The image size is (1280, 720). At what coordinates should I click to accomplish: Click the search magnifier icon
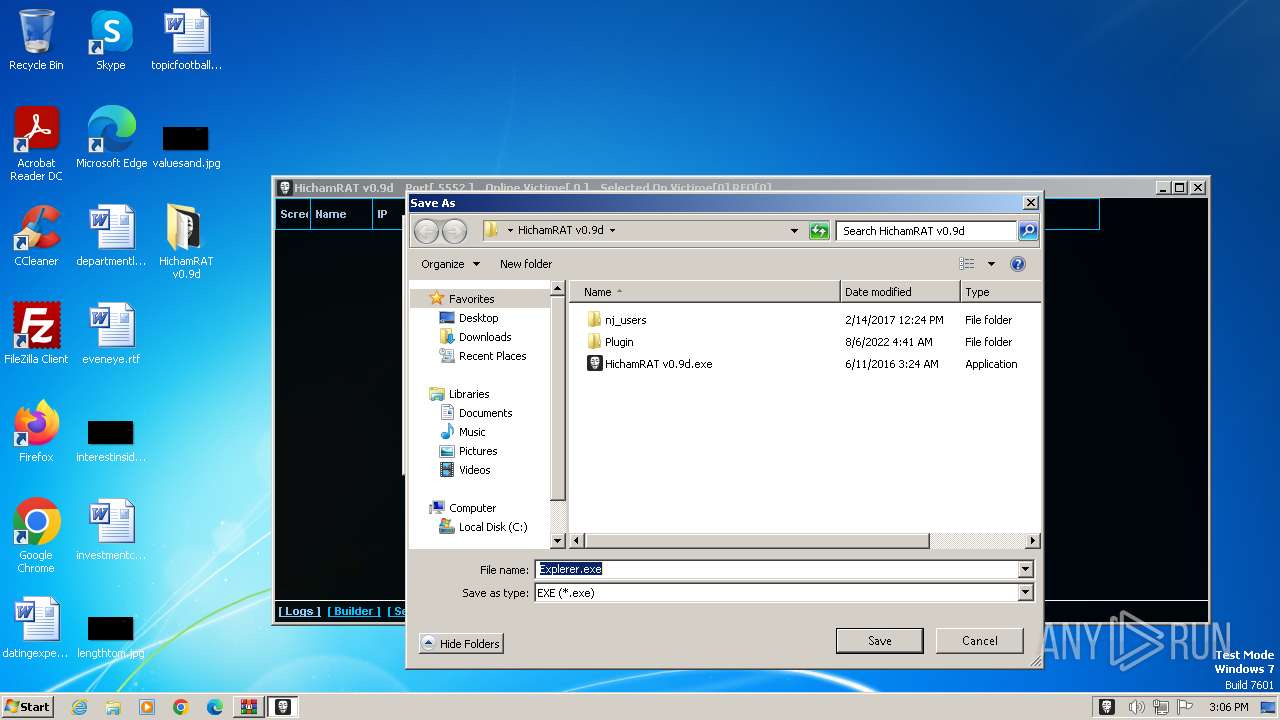point(1027,231)
